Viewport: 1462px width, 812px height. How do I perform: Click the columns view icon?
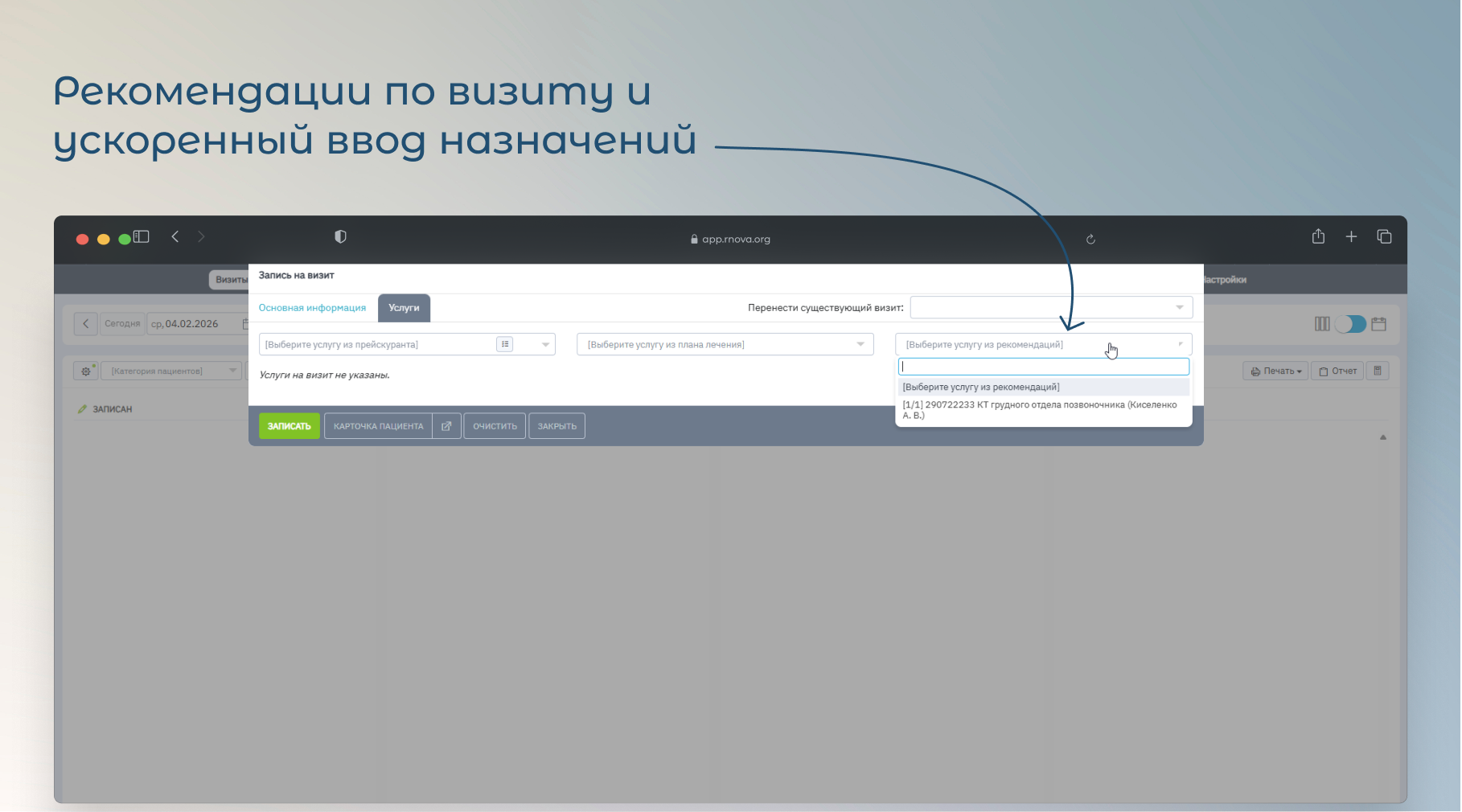click(1322, 324)
